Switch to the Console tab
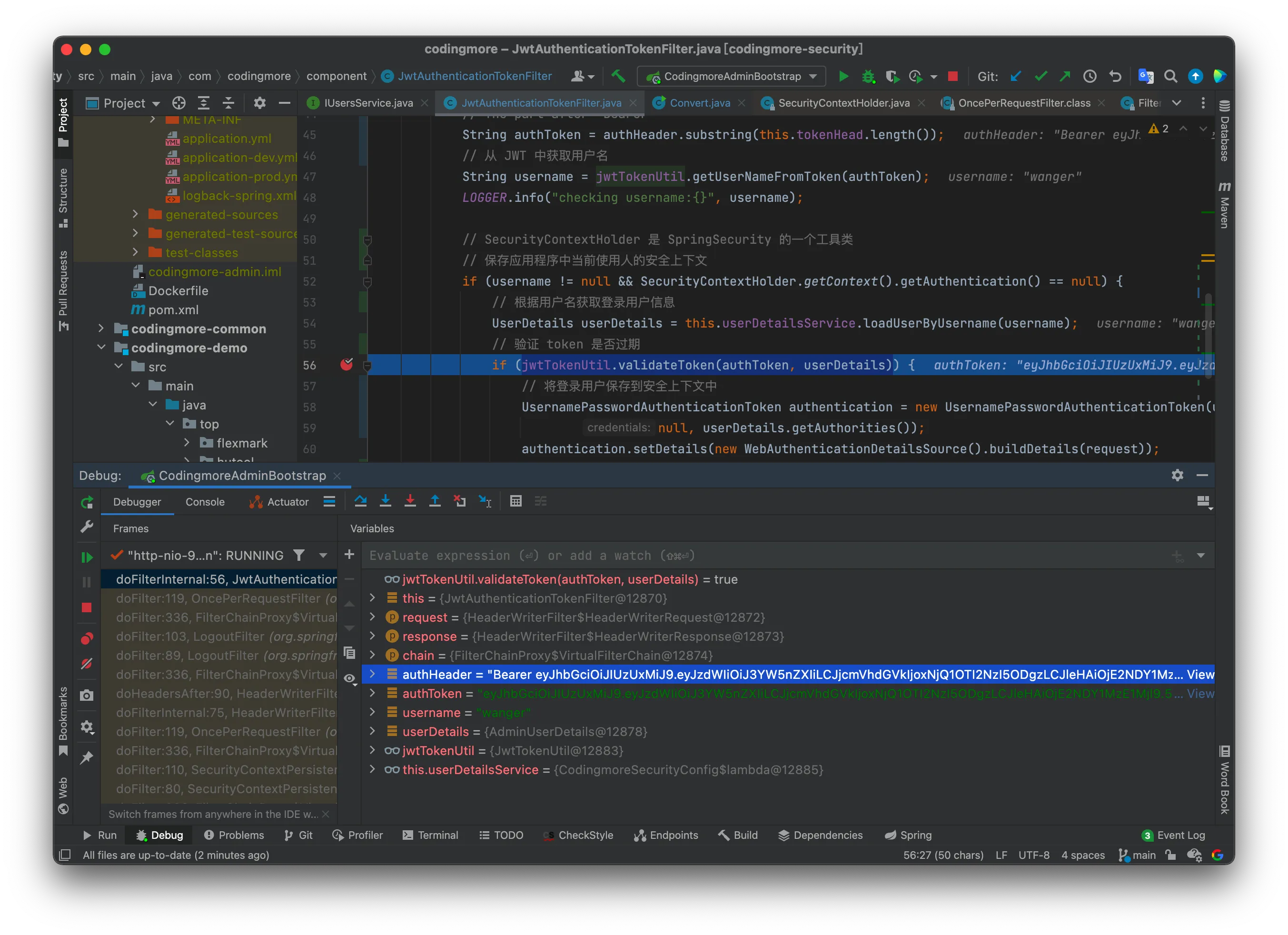The height and width of the screenshot is (935, 1288). click(x=205, y=502)
